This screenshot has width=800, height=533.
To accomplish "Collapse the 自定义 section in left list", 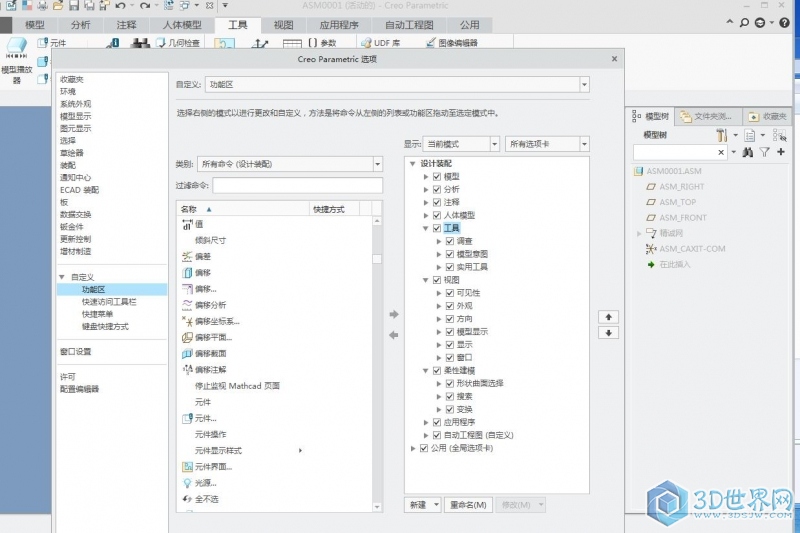I will pos(62,277).
